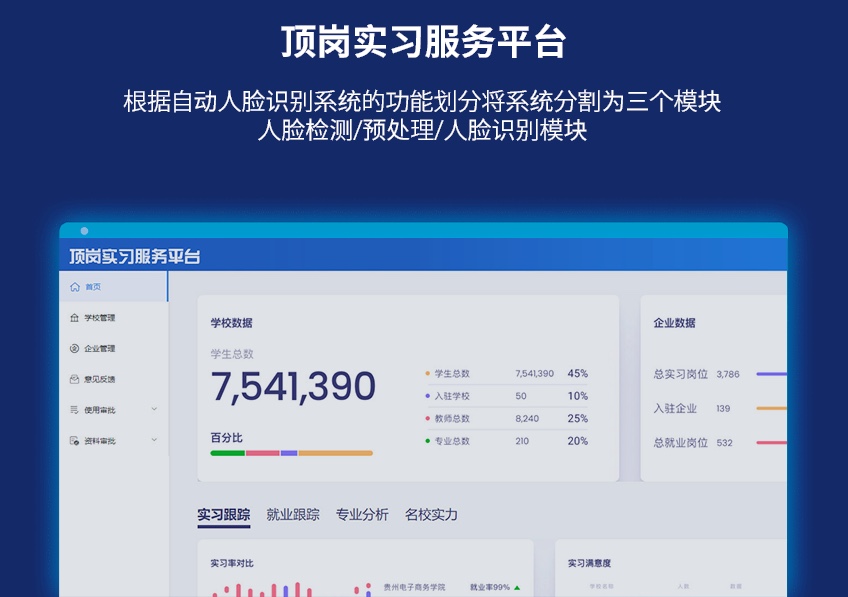
Task: Click the 20% value for 专业总数
Action: pos(578,441)
